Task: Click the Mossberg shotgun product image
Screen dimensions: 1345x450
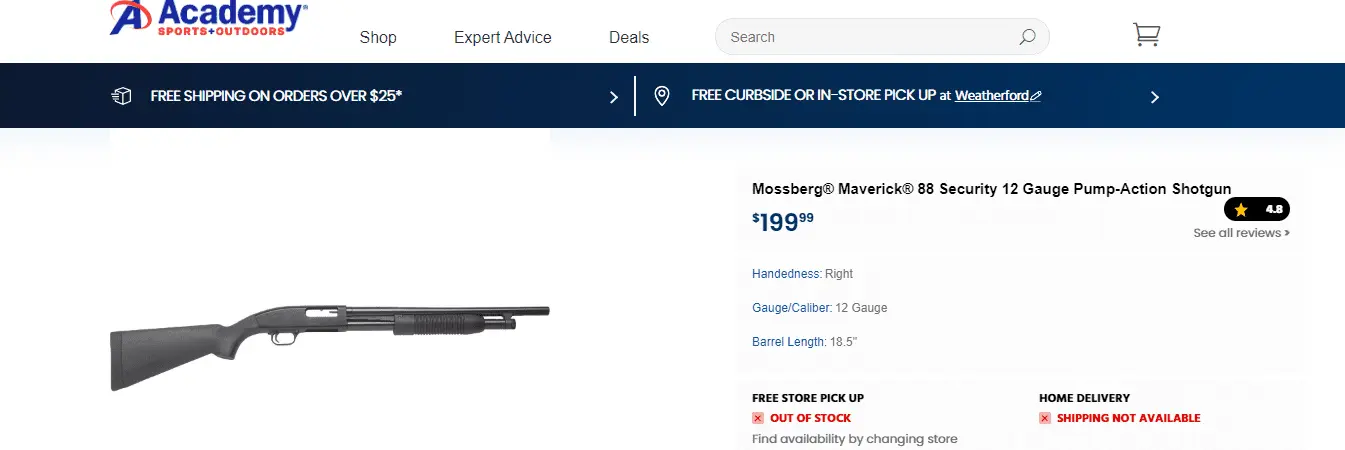Action: click(330, 332)
